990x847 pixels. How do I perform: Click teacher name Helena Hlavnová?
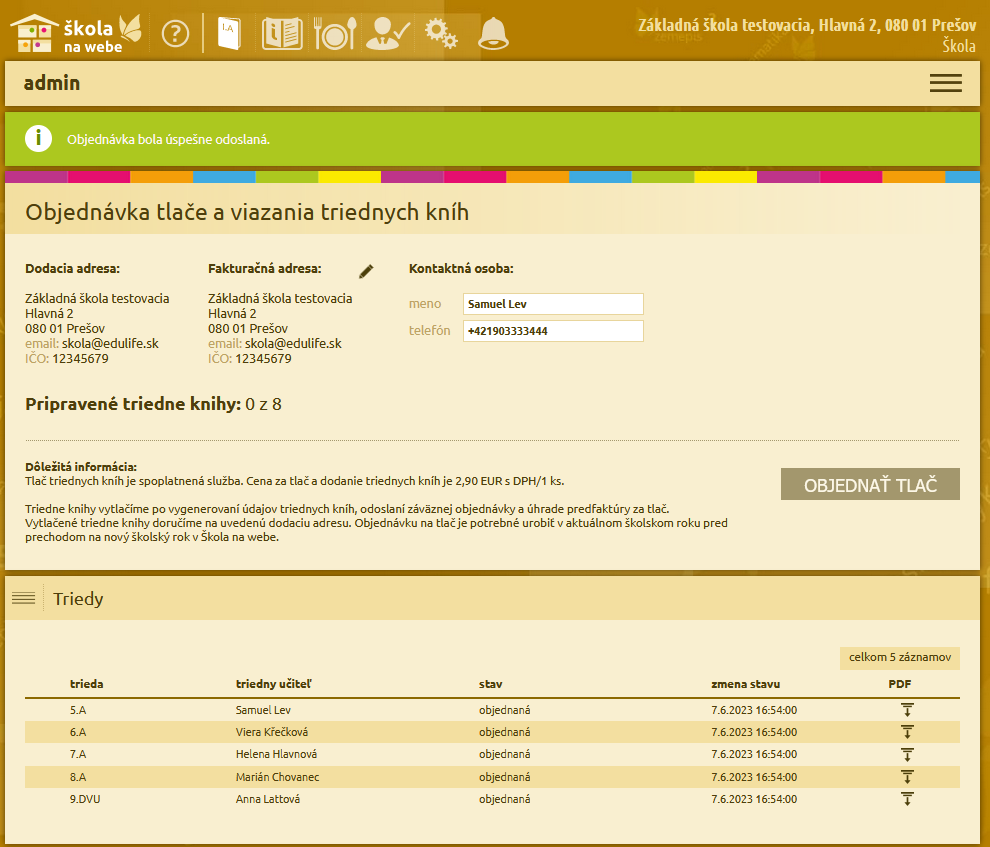coord(277,754)
